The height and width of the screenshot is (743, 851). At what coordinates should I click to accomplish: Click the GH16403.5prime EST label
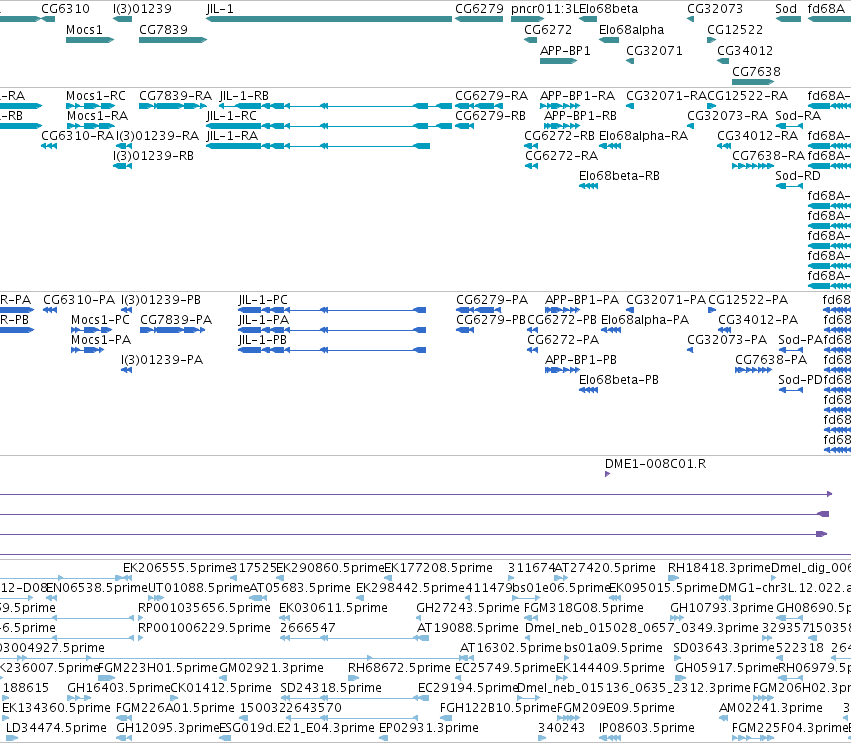(x=118, y=688)
